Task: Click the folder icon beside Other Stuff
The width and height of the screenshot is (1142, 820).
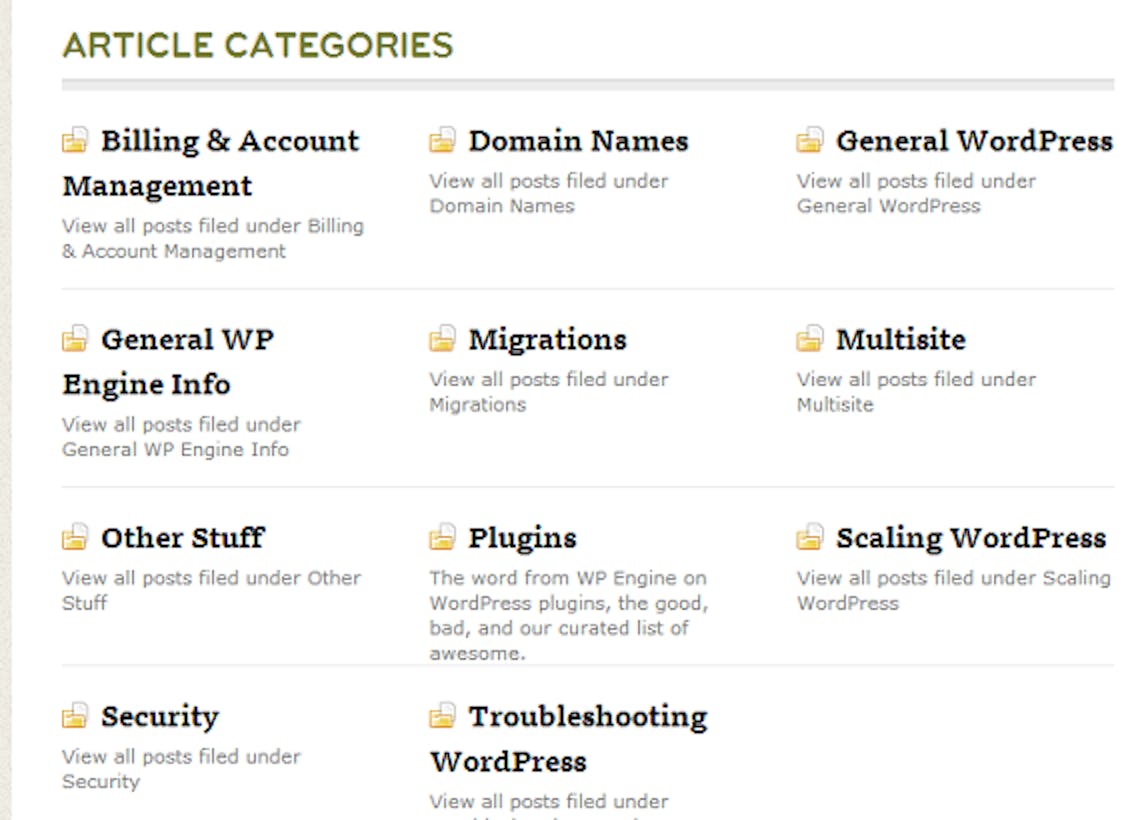Action: (75, 537)
